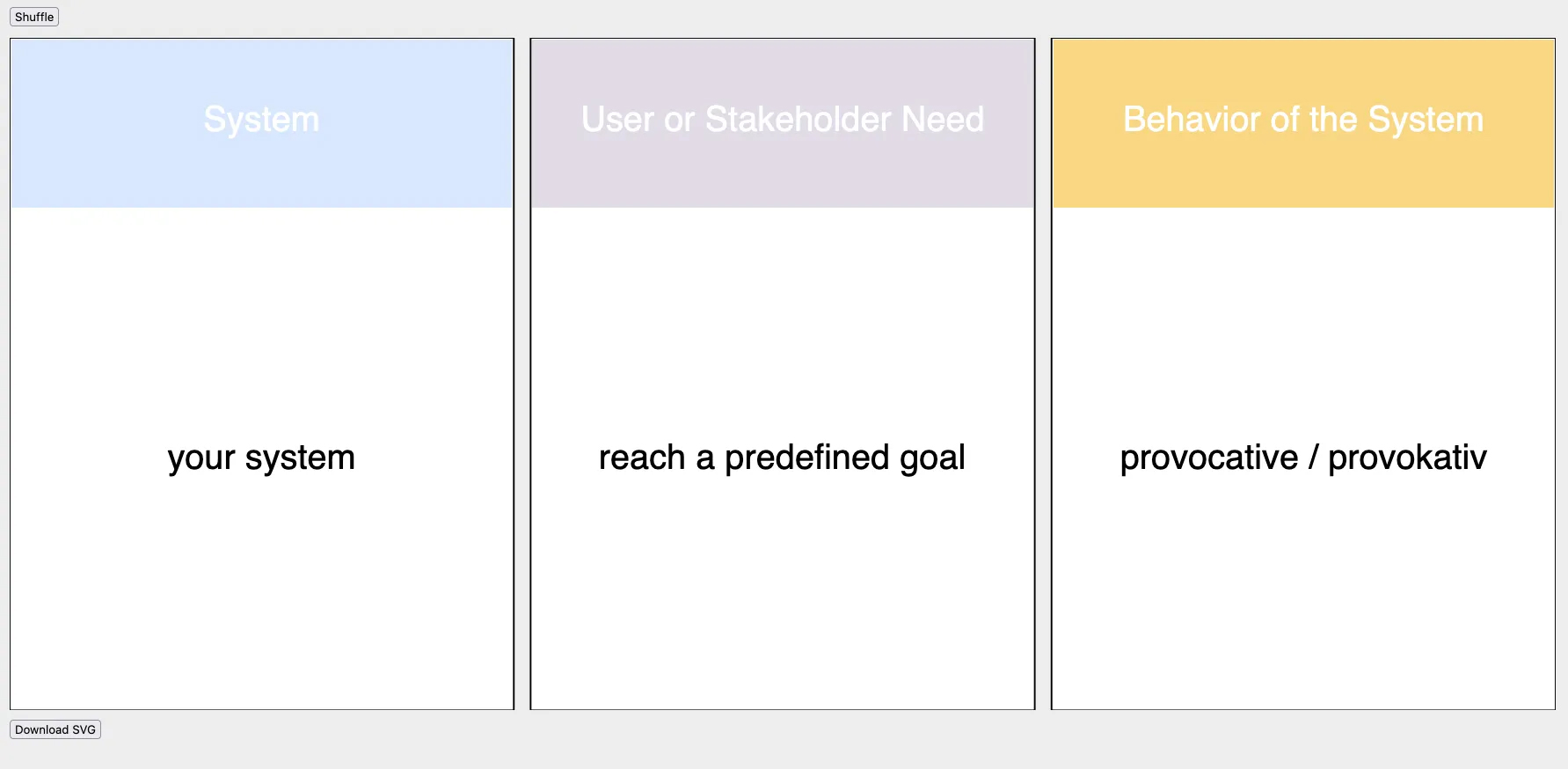This screenshot has height=769, width=1568.
Task: Click the Download SVG button
Action: (55, 729)
